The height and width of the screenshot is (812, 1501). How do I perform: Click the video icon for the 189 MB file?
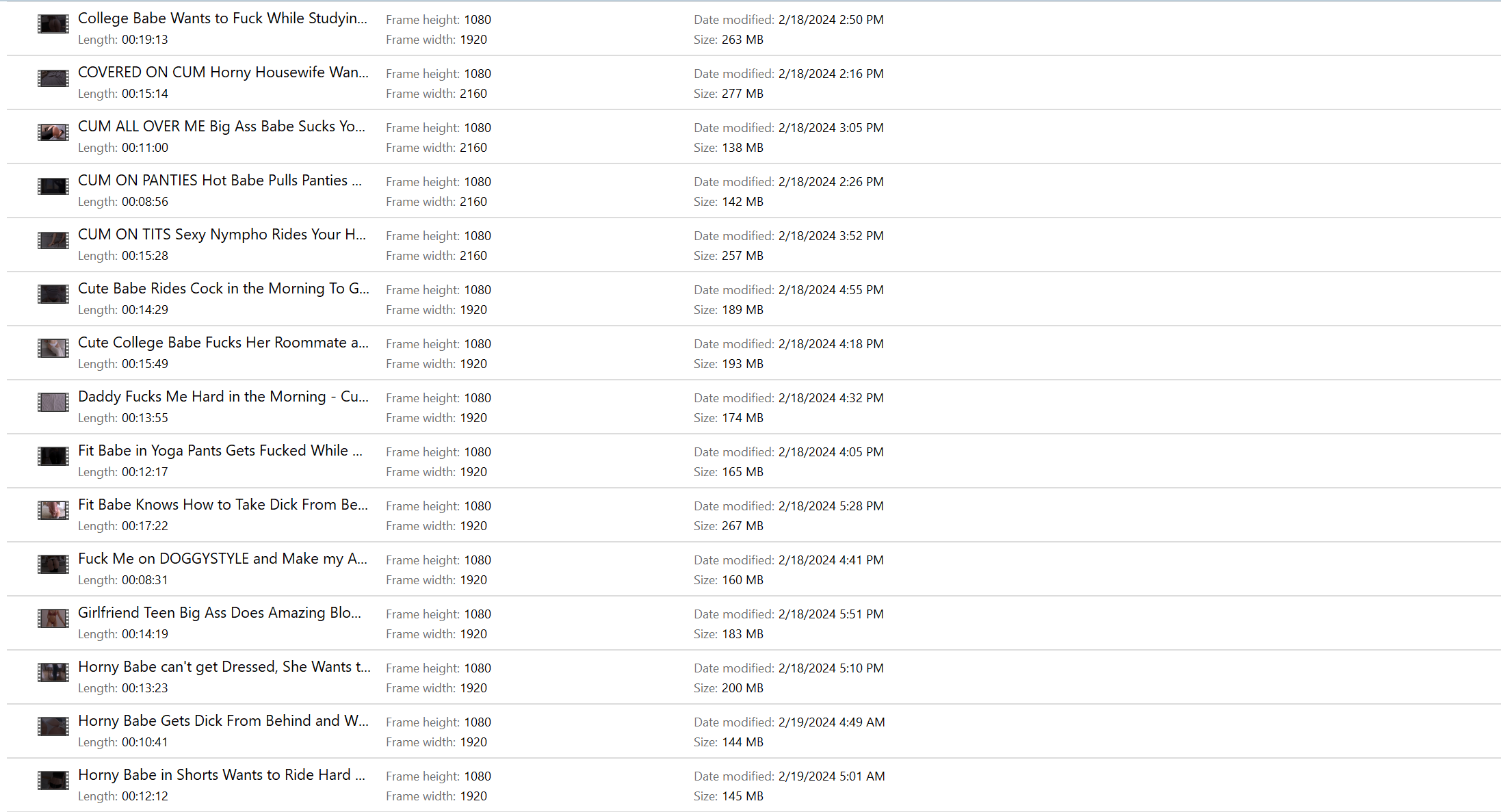pos(53,294)
